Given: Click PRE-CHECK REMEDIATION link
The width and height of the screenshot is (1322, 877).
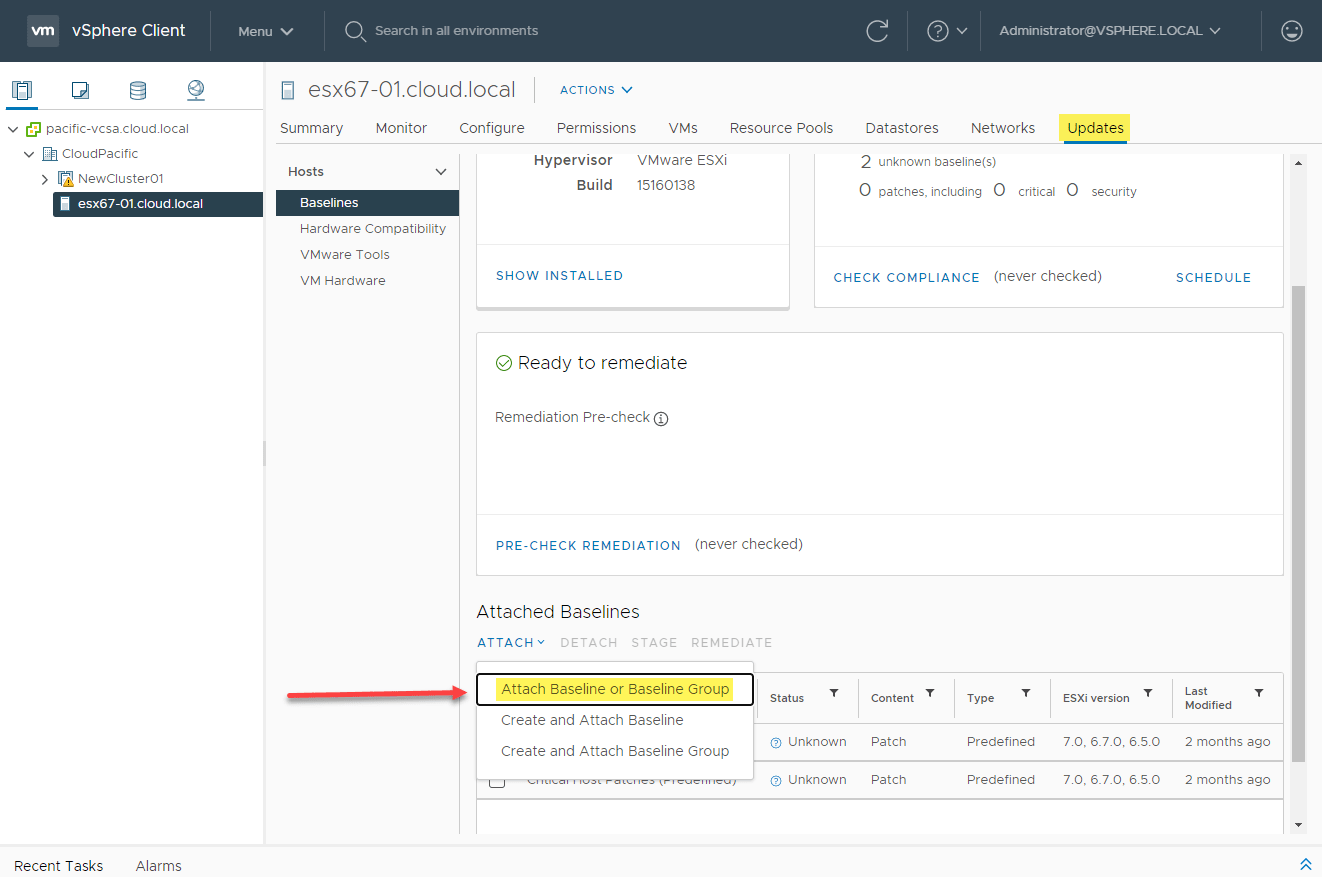Looking at the screenshot, I should [588, 546].
